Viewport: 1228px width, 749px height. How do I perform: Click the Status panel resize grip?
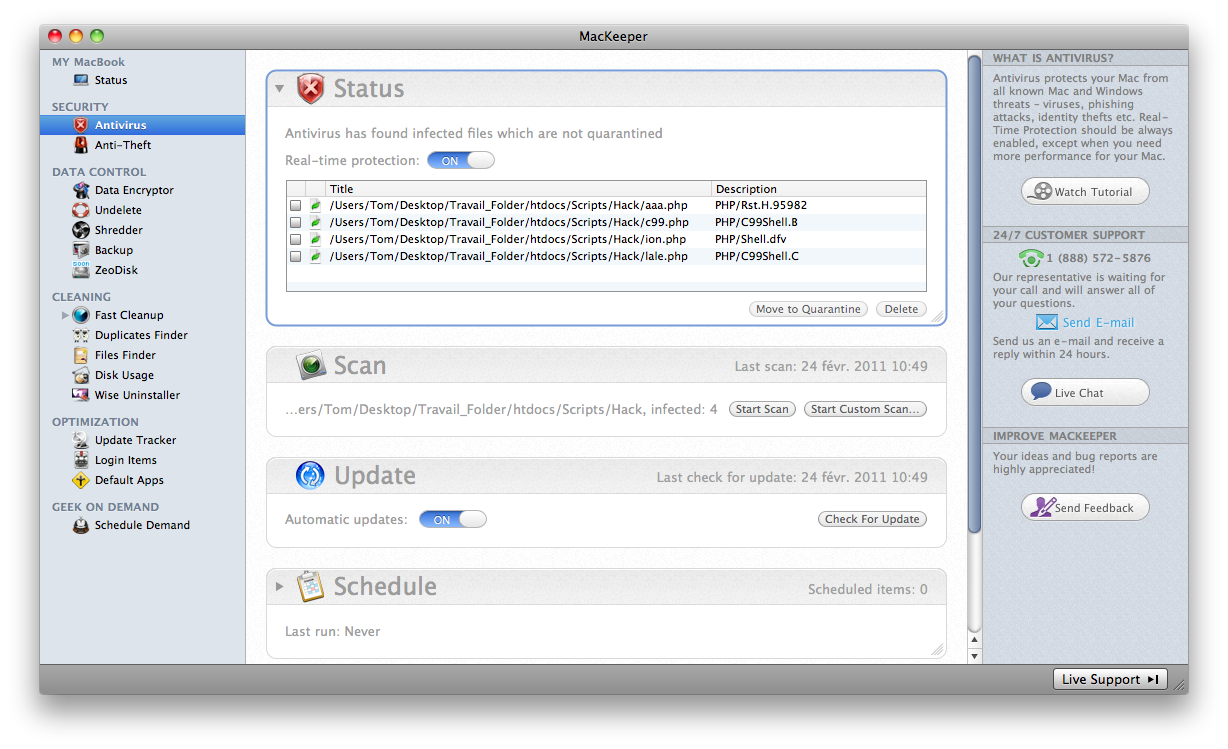[x=937, y=316]
